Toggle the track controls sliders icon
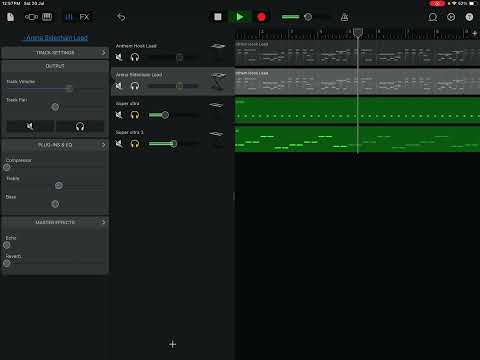 tap(68, 17)
